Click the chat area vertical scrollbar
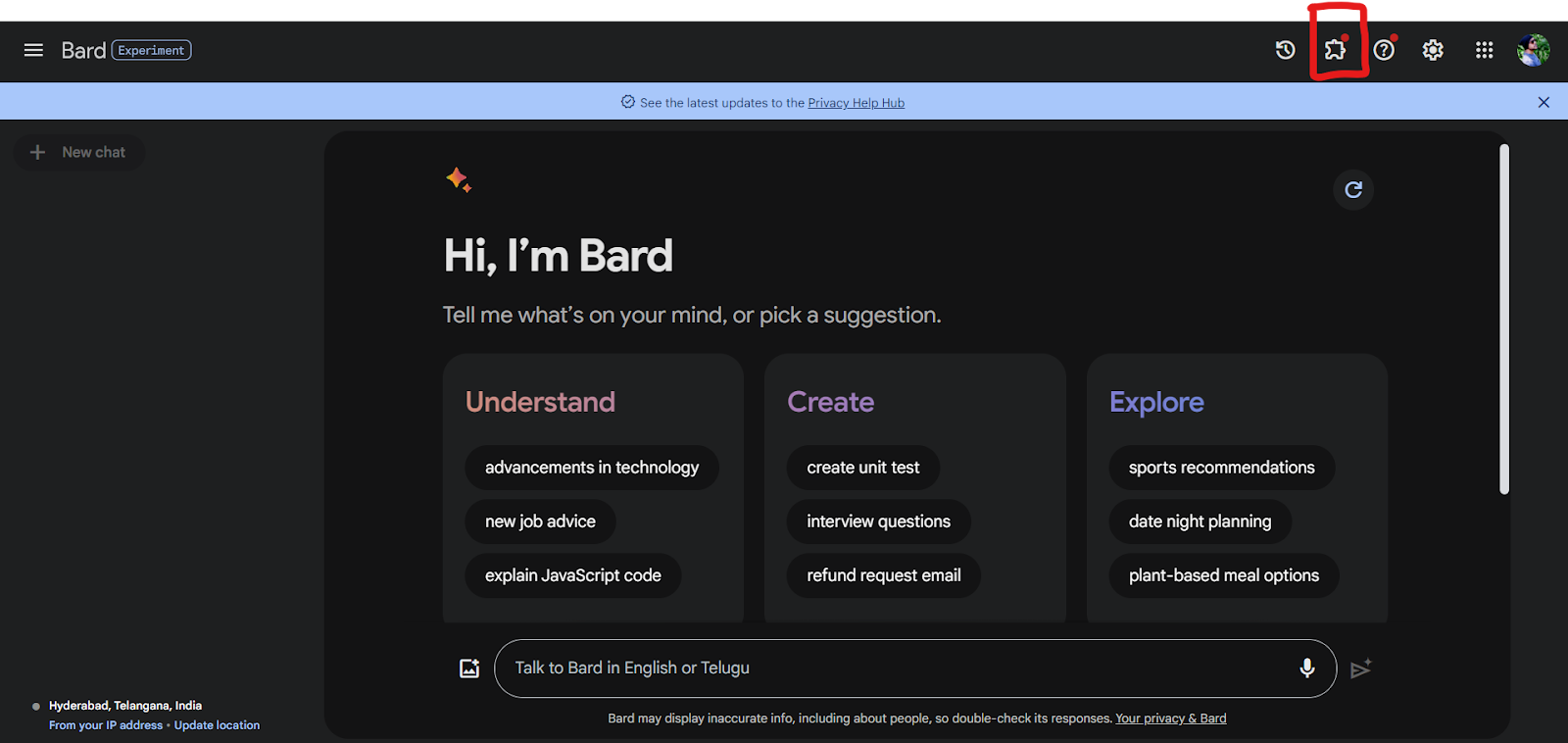Image resolution: width=1568 pixels, height=743 pixels. click(x=1504, y=319)
